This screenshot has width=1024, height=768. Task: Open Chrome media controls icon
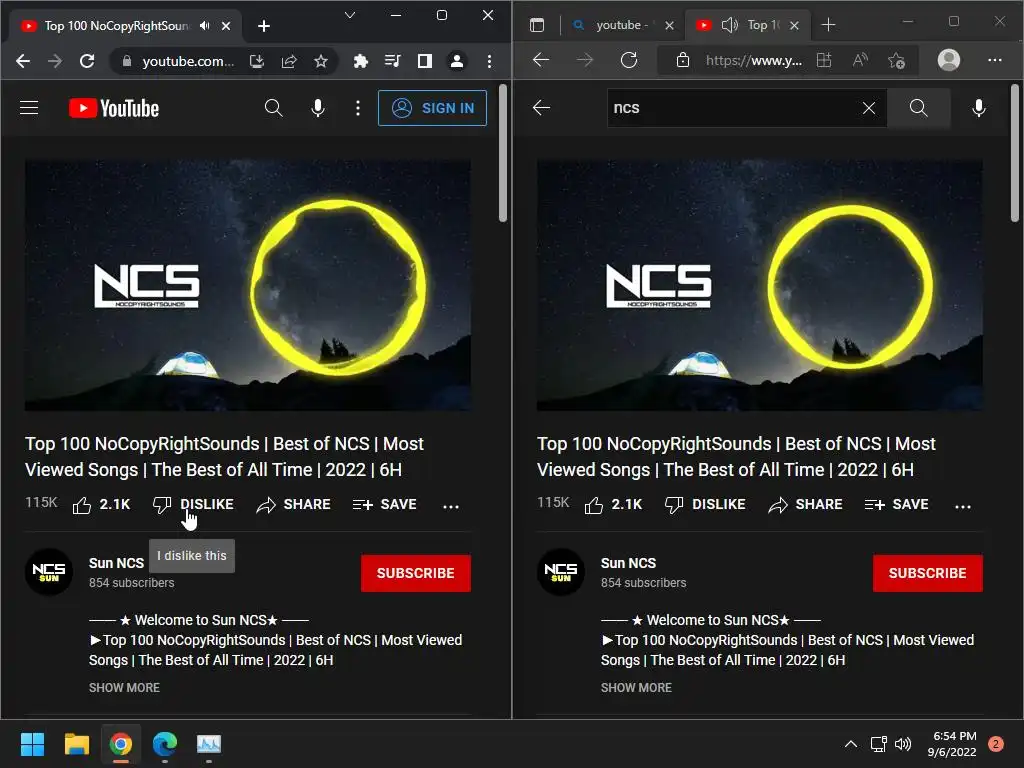tap(392, 61)
